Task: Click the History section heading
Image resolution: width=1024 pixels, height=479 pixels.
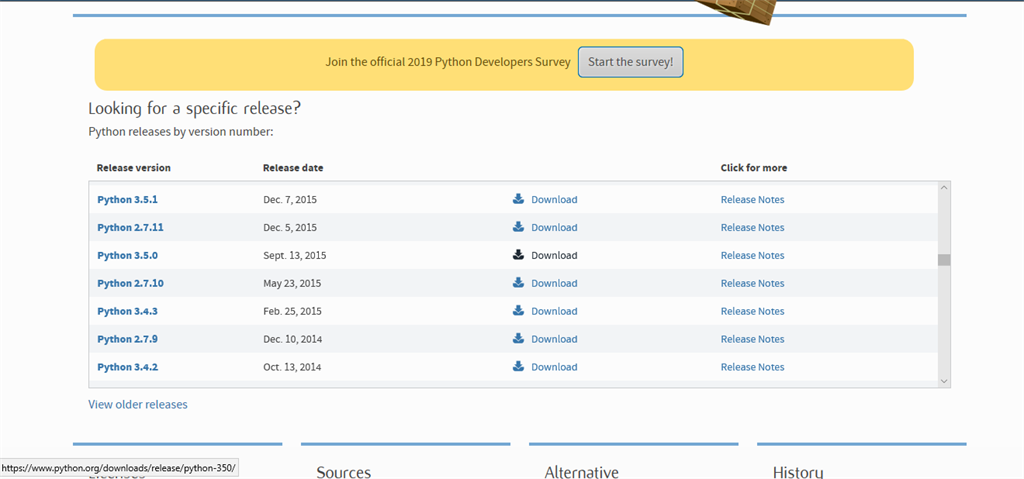Action: [x=797, y=472]
